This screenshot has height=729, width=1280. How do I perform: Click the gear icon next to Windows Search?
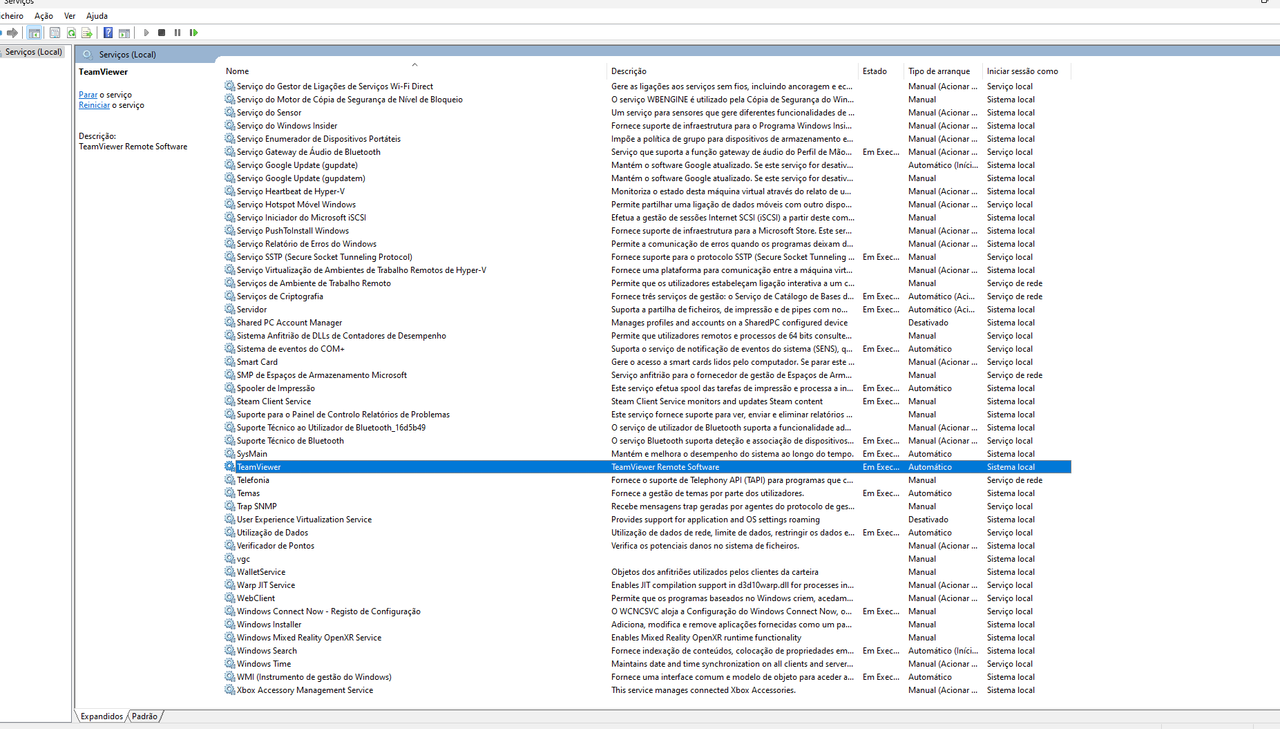pos(230,651)
